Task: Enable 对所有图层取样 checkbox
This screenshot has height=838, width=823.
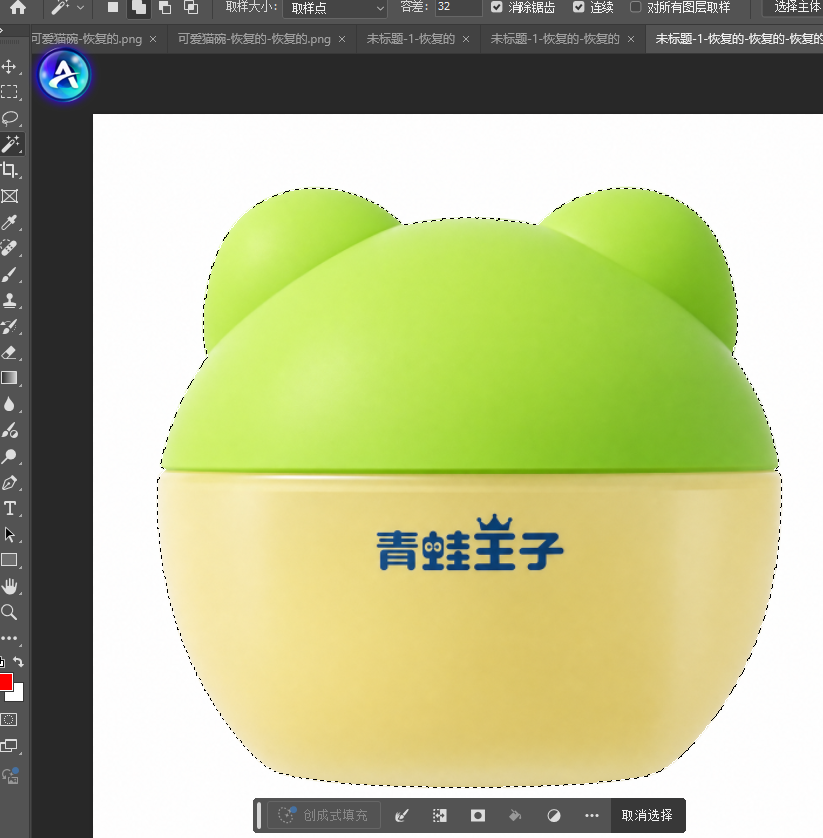Action: tap(635, 7)
